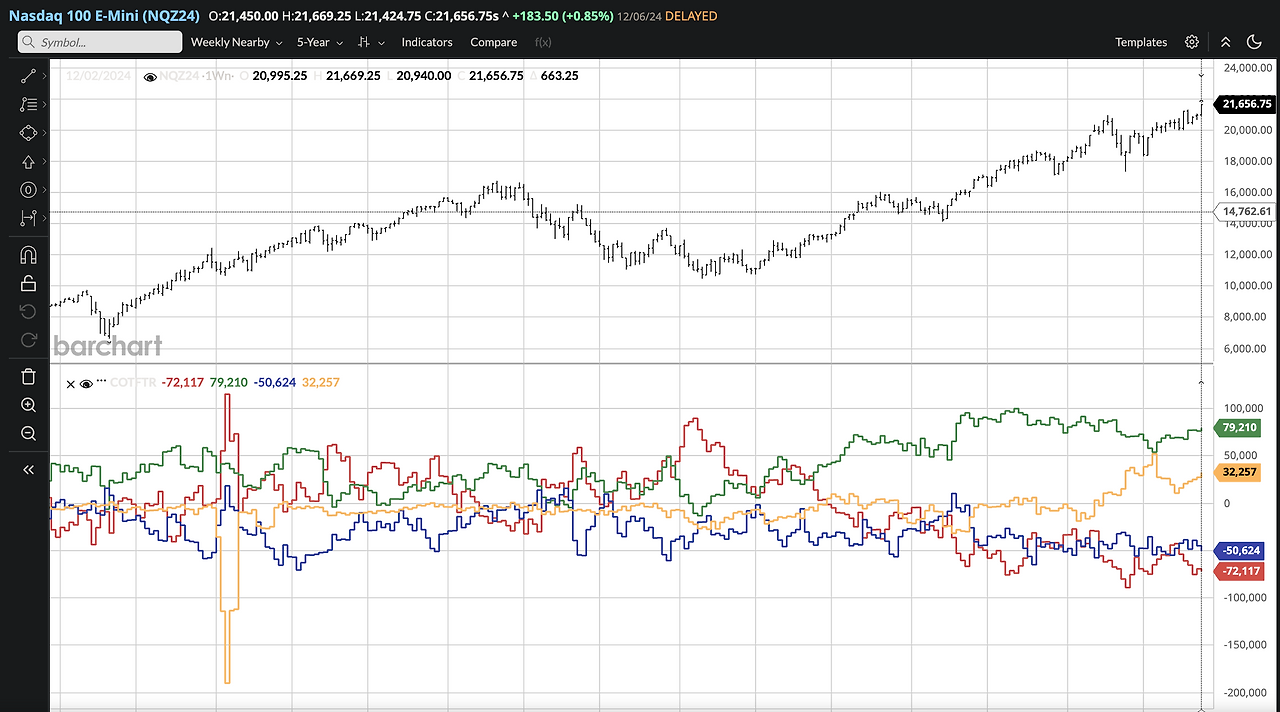Open the Weekly Nearby frequency dropdown
The height and width of the screenshot is (712, 1280).
point(237,42)
